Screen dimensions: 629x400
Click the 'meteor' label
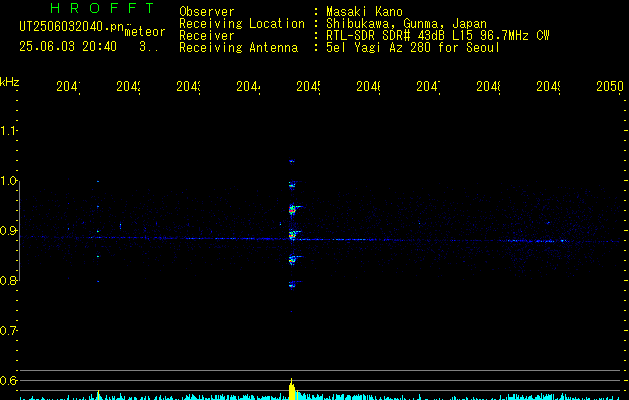(145, 32)
